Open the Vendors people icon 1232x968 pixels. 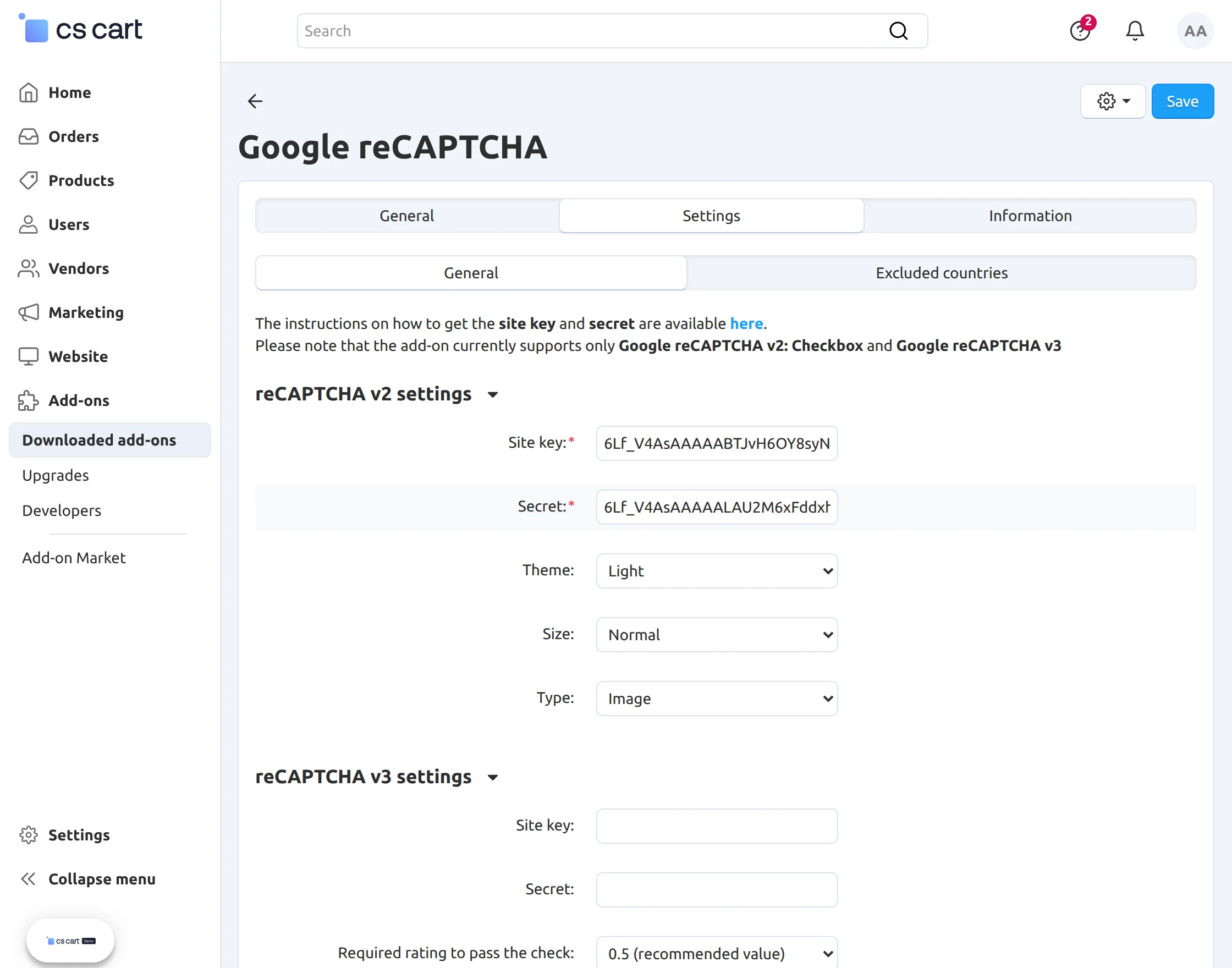29,268
